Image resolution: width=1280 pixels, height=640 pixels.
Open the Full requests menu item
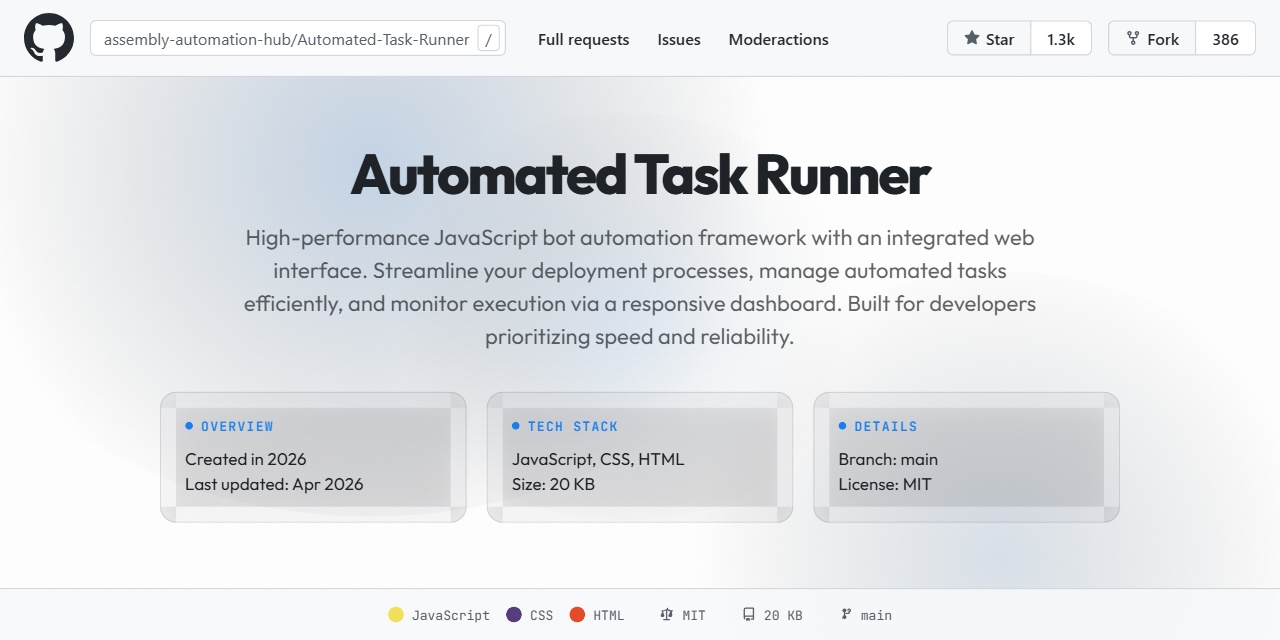tap(583, 39)
